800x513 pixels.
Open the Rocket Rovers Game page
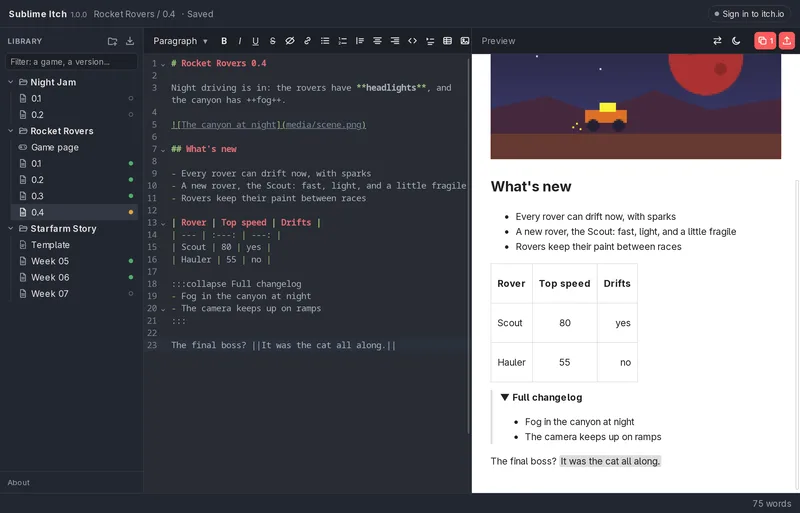point(74,148)
